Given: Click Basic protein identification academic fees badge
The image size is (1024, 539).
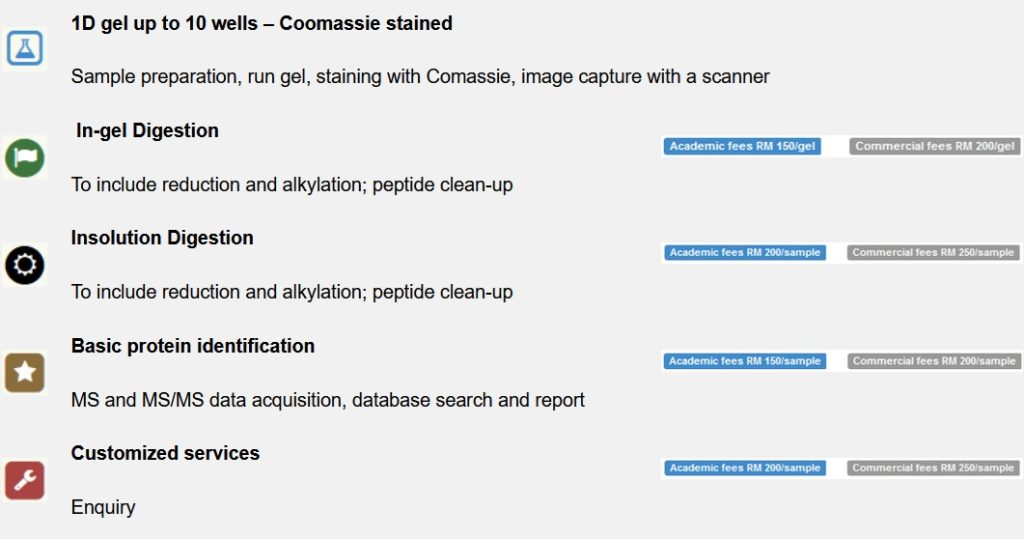Looking at the screenshot, I should point(744,361).
